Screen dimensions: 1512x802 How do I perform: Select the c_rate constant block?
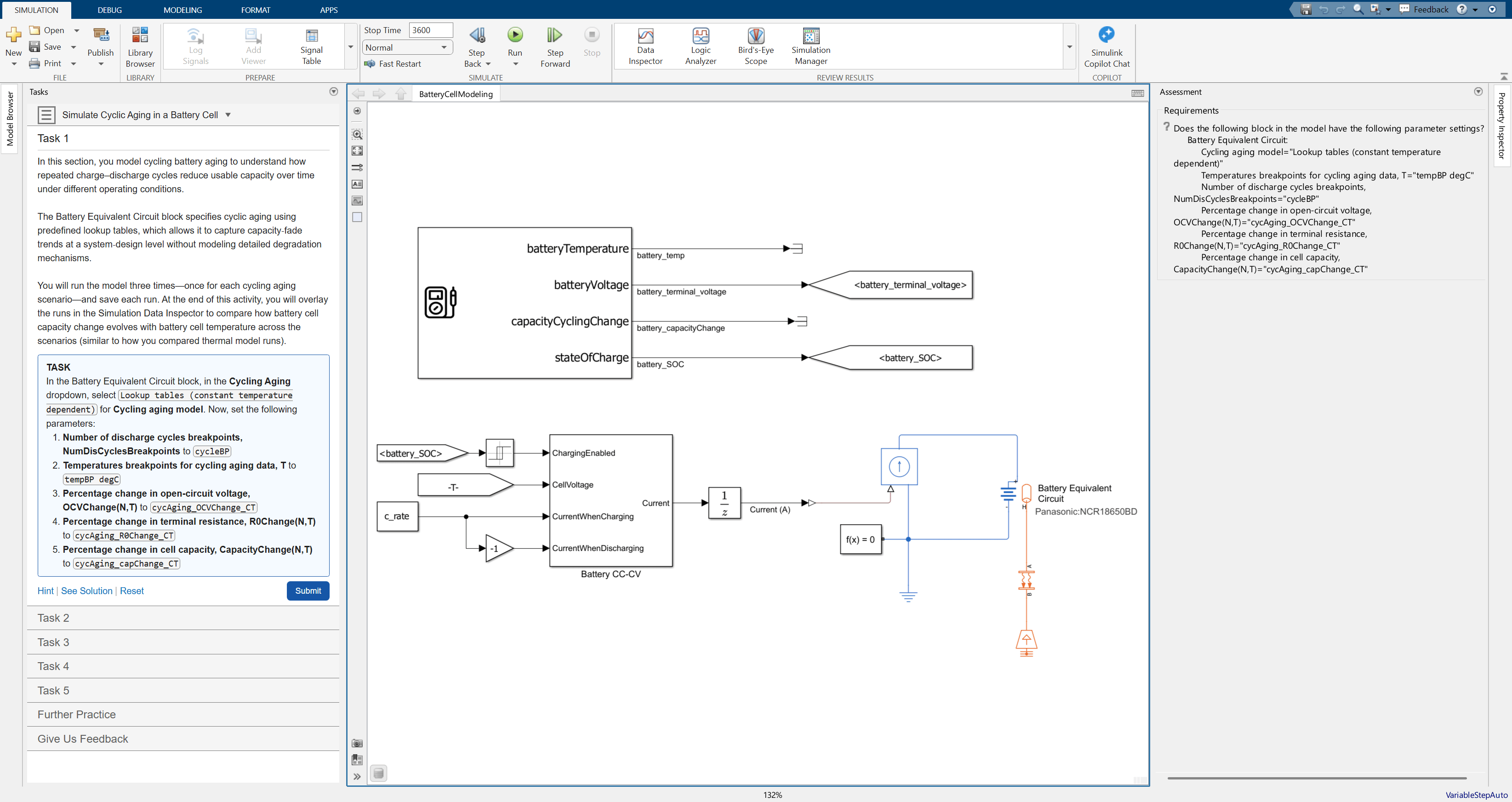point(397,516)
